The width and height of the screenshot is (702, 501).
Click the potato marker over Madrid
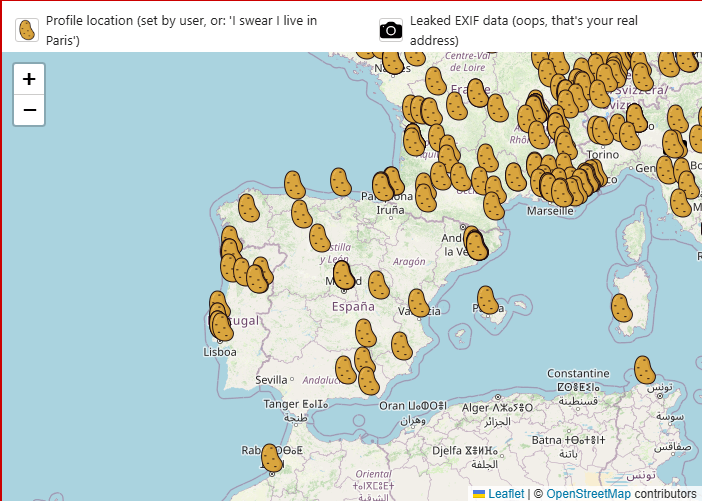tap(343, 275)
